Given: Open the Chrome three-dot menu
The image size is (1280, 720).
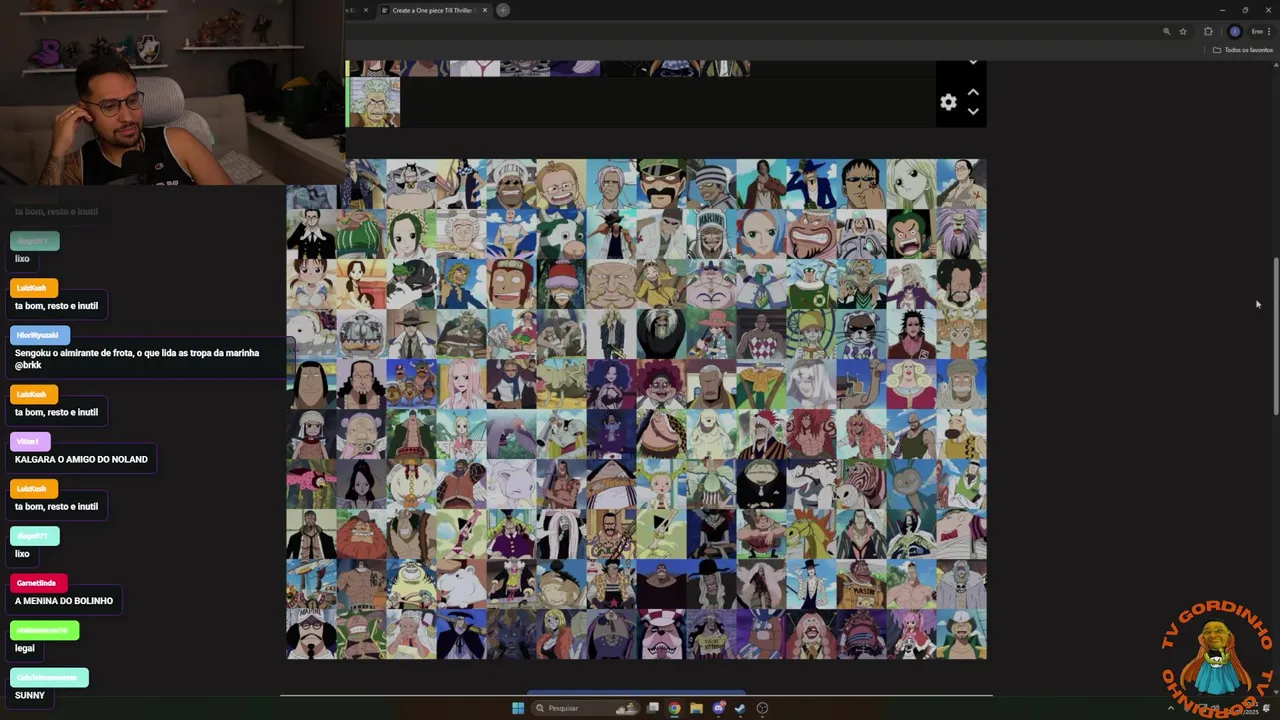Looking at the screenshot, I should pos(1269,32).
